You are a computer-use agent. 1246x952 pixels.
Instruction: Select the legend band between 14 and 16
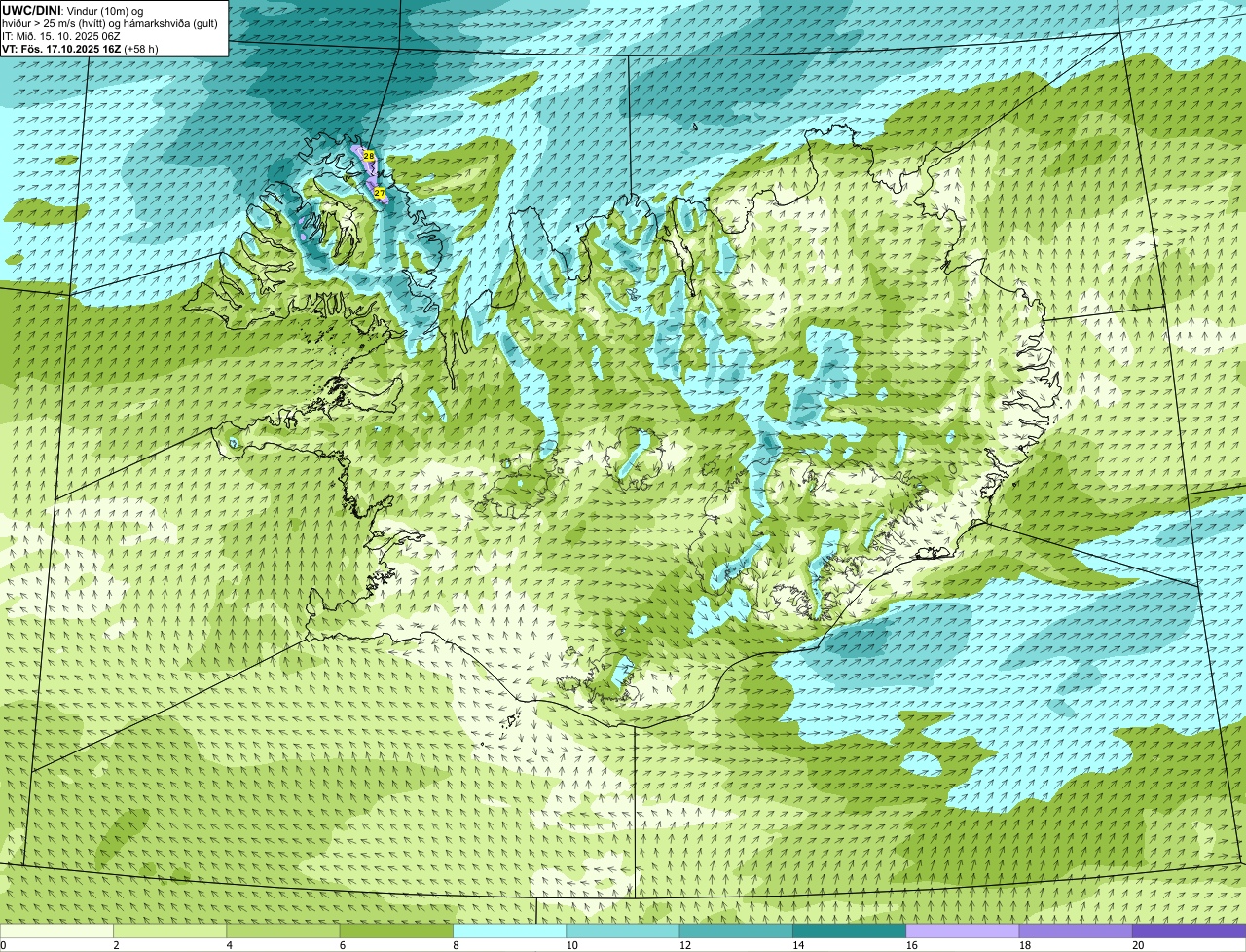[849, 931]
